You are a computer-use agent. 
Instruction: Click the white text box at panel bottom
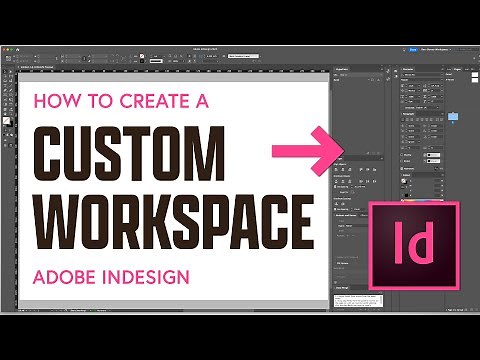[359, 301]
